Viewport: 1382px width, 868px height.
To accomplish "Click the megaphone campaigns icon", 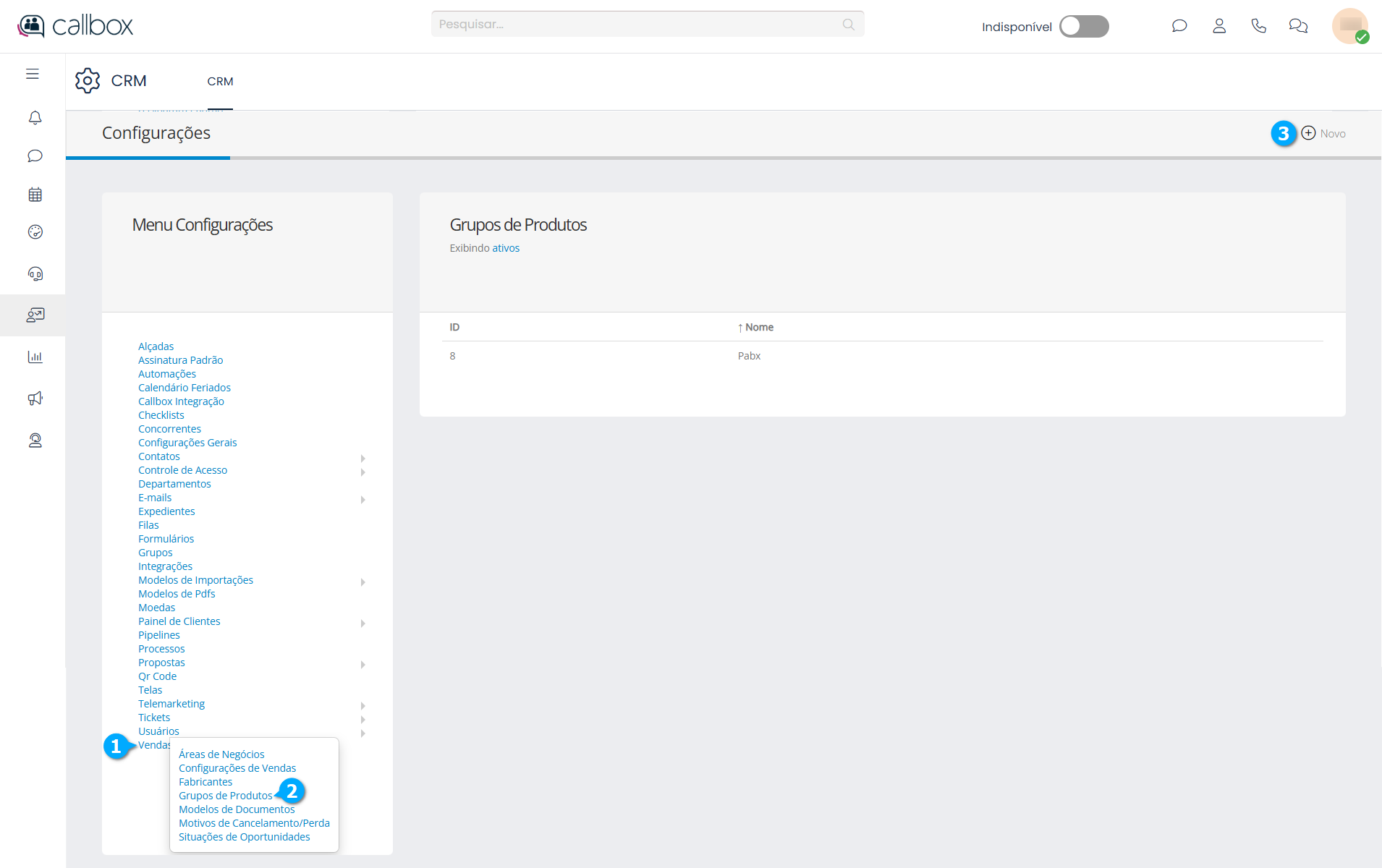I will click(35, 399).
